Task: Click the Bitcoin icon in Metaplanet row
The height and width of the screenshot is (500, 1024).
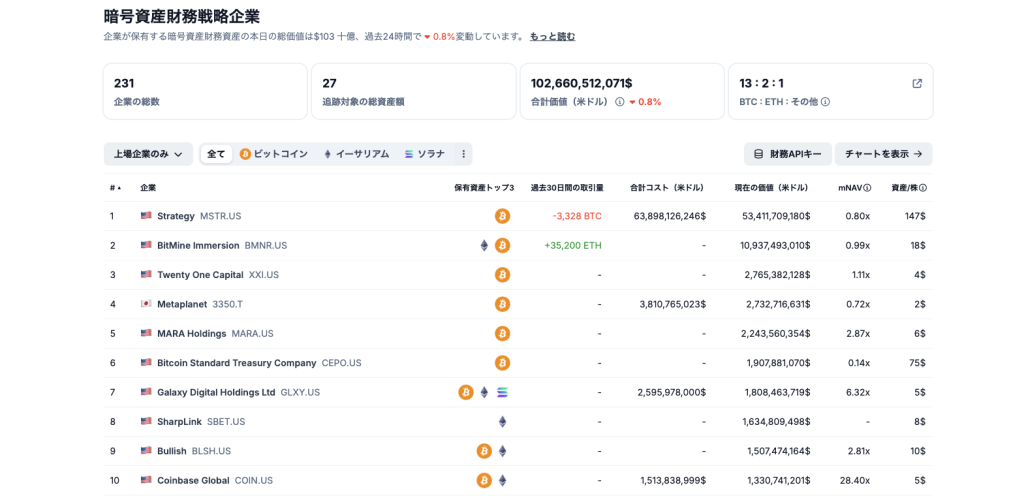Action: (x=502, y=304)
